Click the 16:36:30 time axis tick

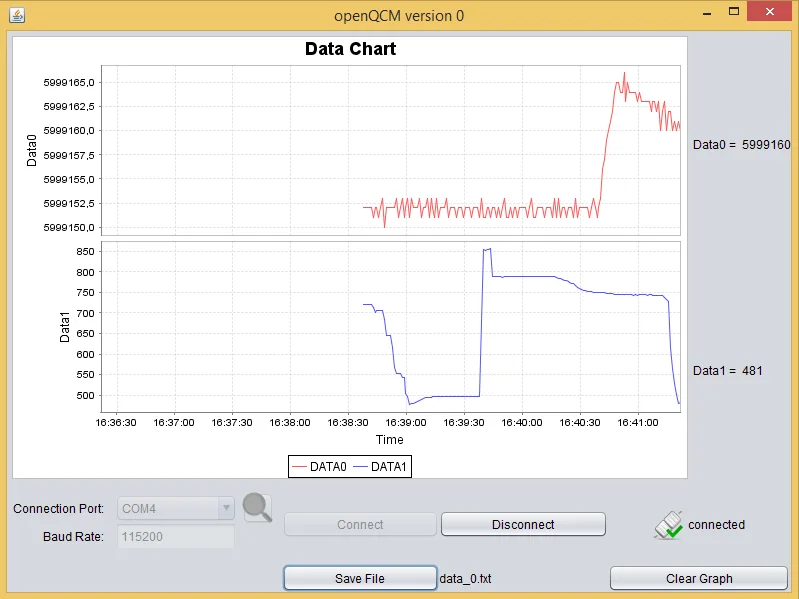pos(116,423)
